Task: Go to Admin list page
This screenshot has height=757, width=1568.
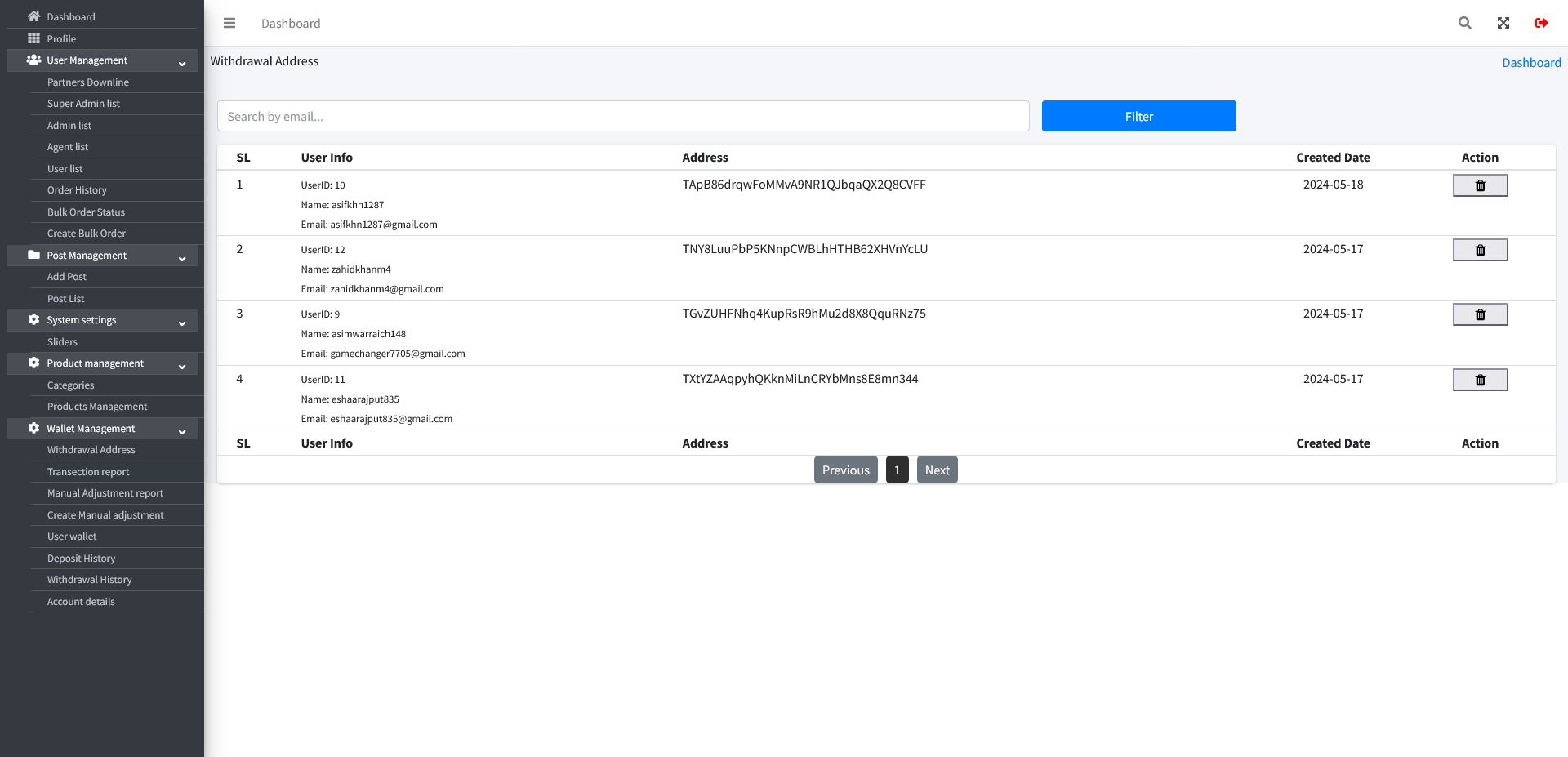Action: (69, 126)
